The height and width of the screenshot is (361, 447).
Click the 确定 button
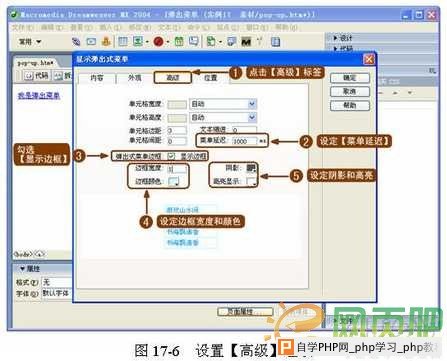[350, 78]
